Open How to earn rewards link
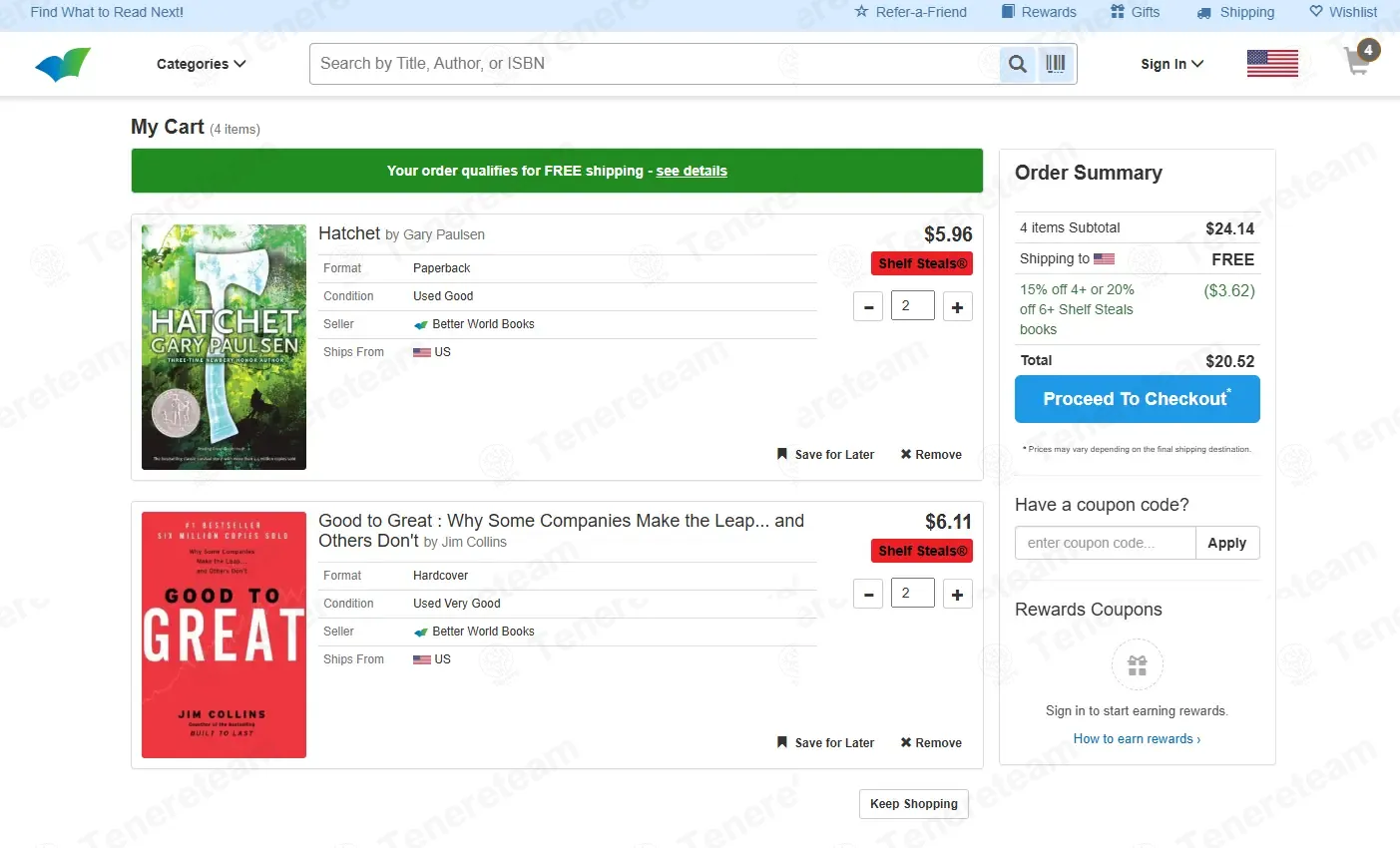This screenshot has height=848, width=1400. [x=1137, y=739]
